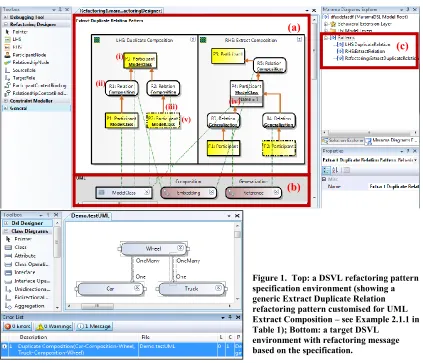Collapse the Class Diagrams toolbox section
This screenshot has height=363, width=423.
coord(6,231)
